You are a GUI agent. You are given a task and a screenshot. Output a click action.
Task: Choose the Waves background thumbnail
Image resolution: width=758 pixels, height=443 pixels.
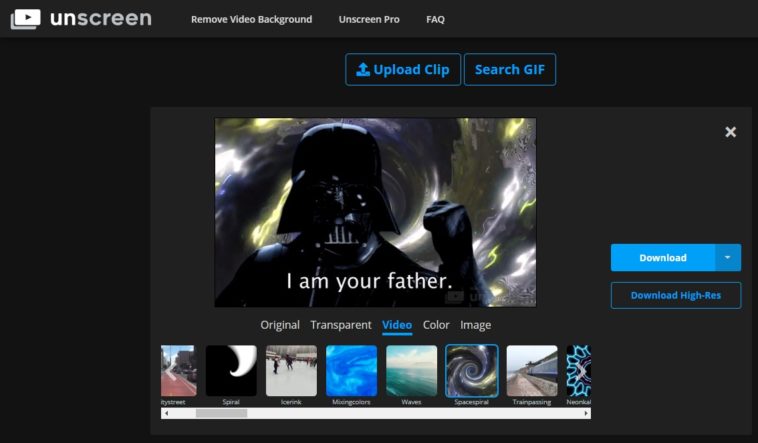point(411,371)
